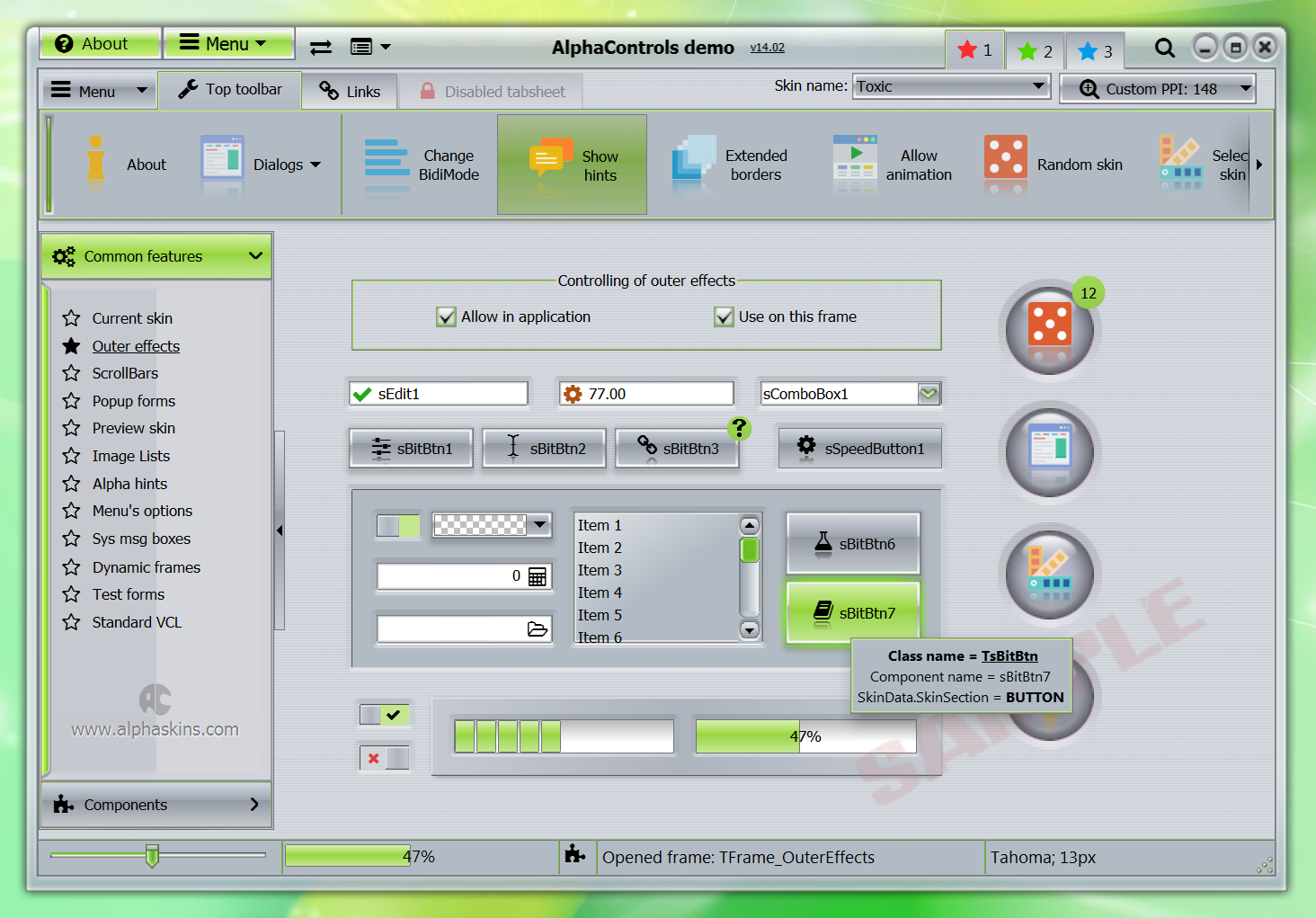Toggle the Show hints toolbar button
Image resolution: width=1316 pixels, height=918 pixels.
pos(573,165)
